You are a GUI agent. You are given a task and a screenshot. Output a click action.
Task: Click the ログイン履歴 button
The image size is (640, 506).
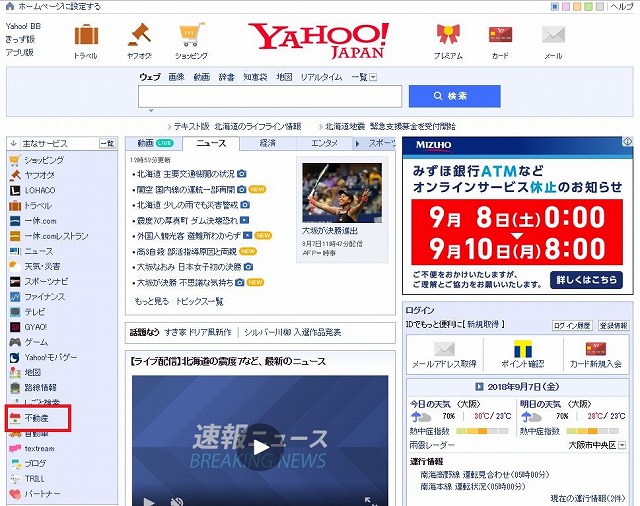point(572,325)
